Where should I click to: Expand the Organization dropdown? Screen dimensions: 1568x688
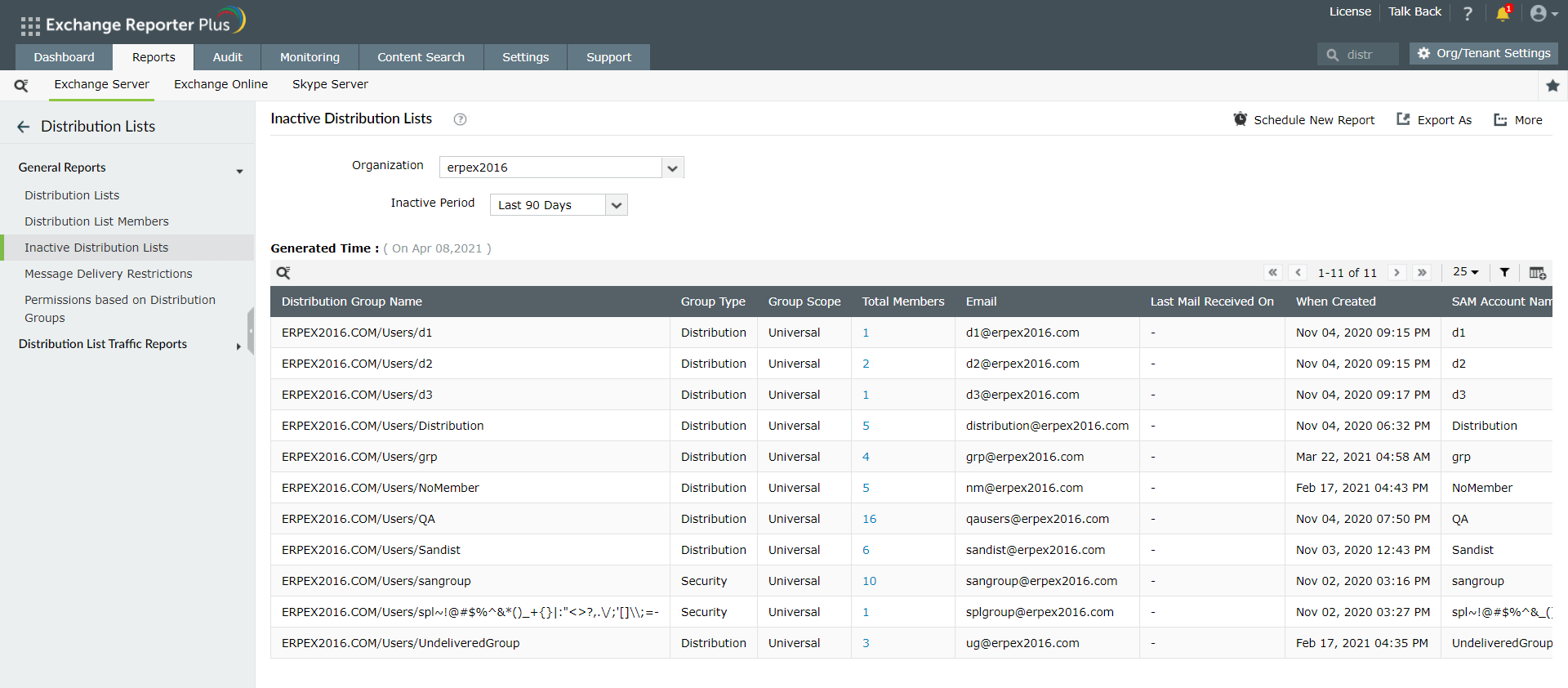coord(672,168)
